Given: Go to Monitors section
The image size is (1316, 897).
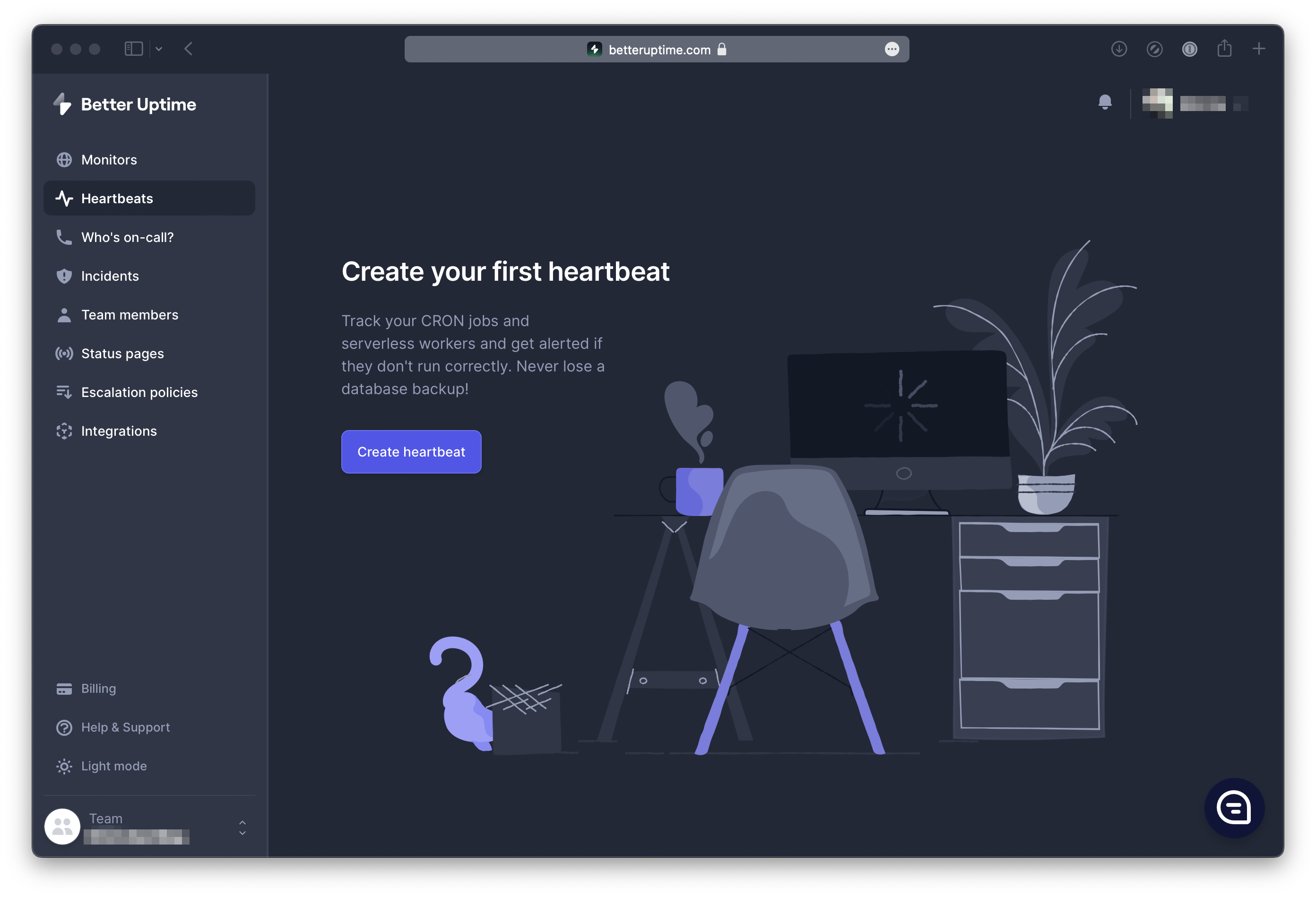Looking at the screenshot, I should [x=109, y=160].
